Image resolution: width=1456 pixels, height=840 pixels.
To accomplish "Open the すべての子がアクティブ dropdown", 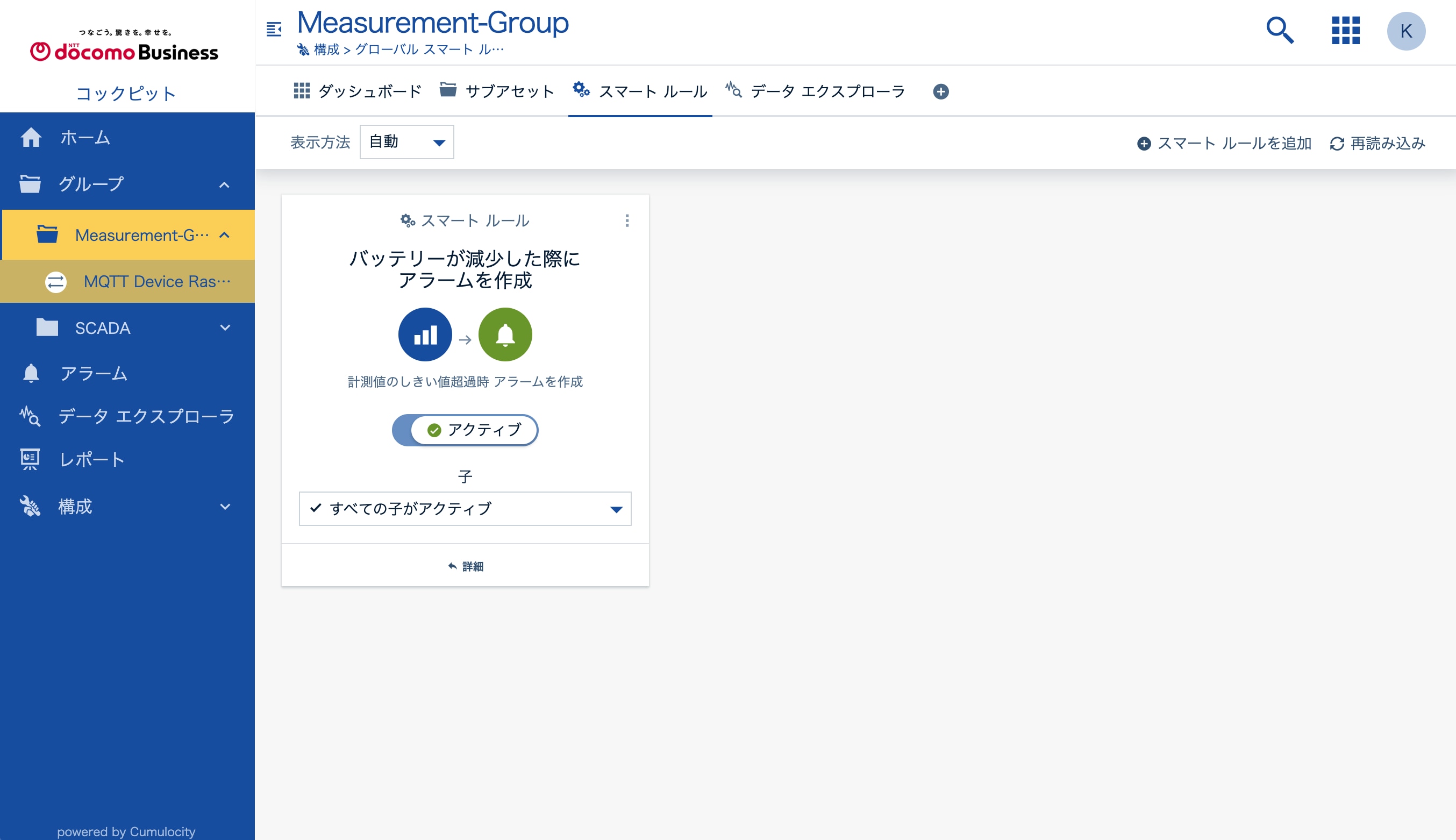I will coord(465,508).
